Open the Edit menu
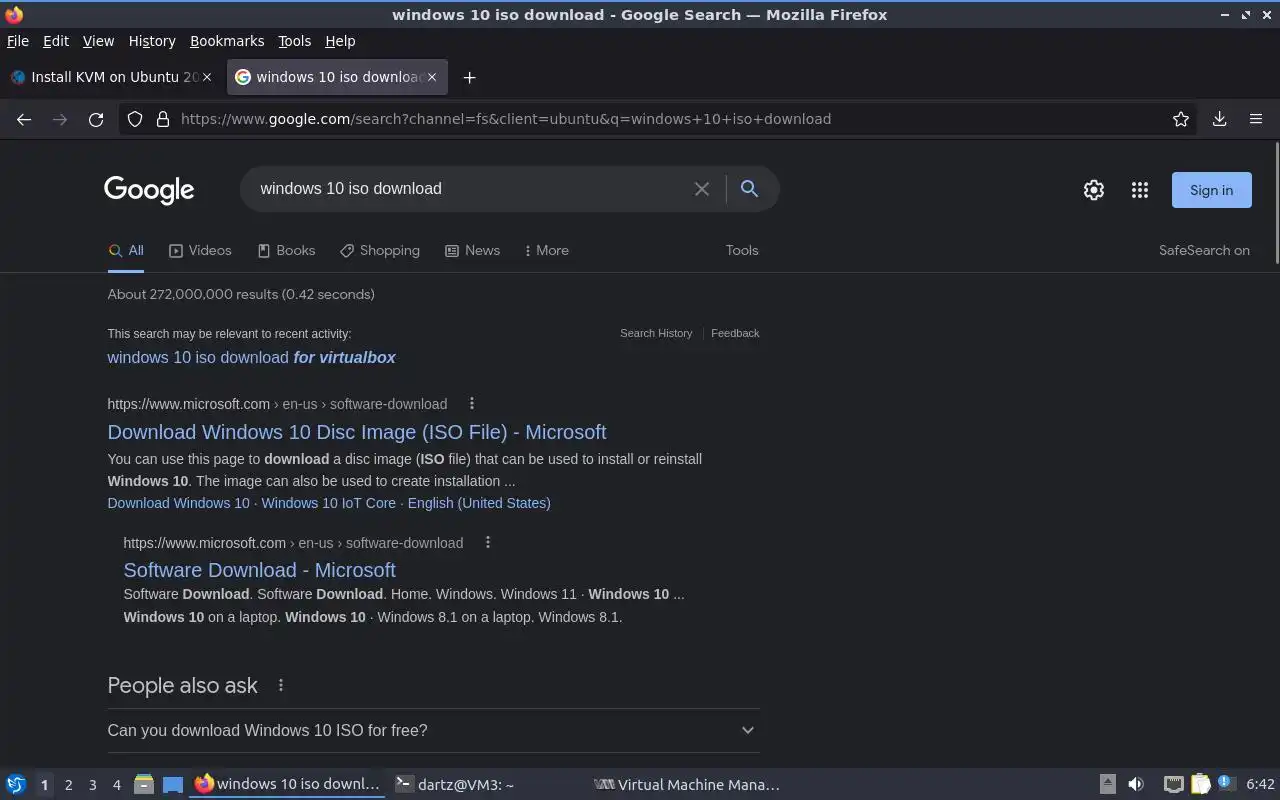Viewport: 1280px width, 800px height. [x=56, y=41]
